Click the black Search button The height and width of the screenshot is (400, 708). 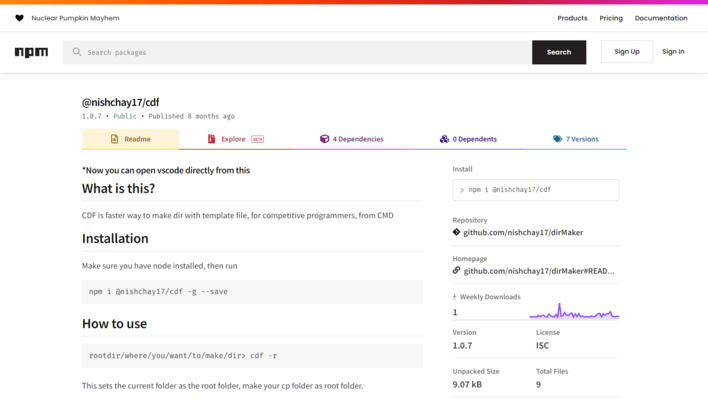coord(559,52)
